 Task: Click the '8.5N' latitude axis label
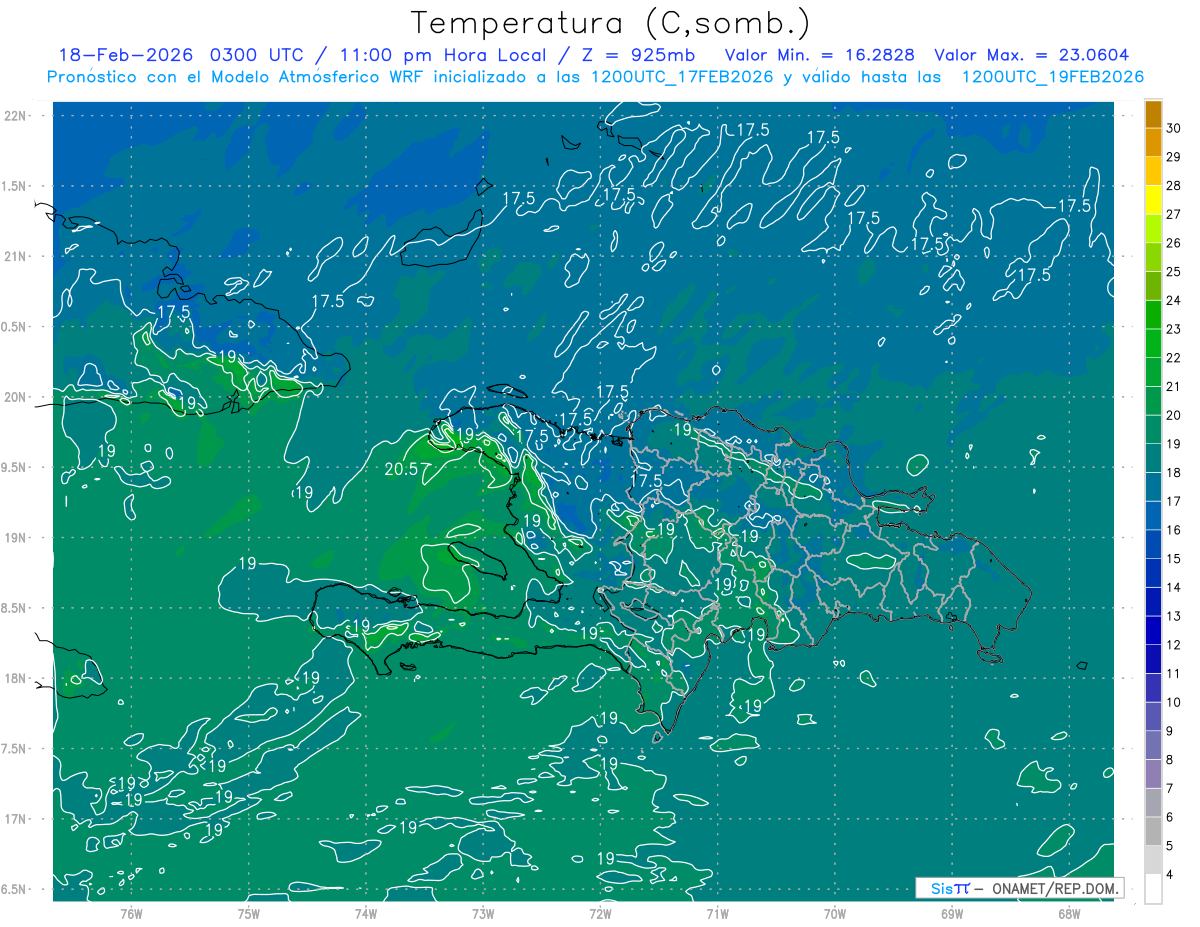(14, 608)
